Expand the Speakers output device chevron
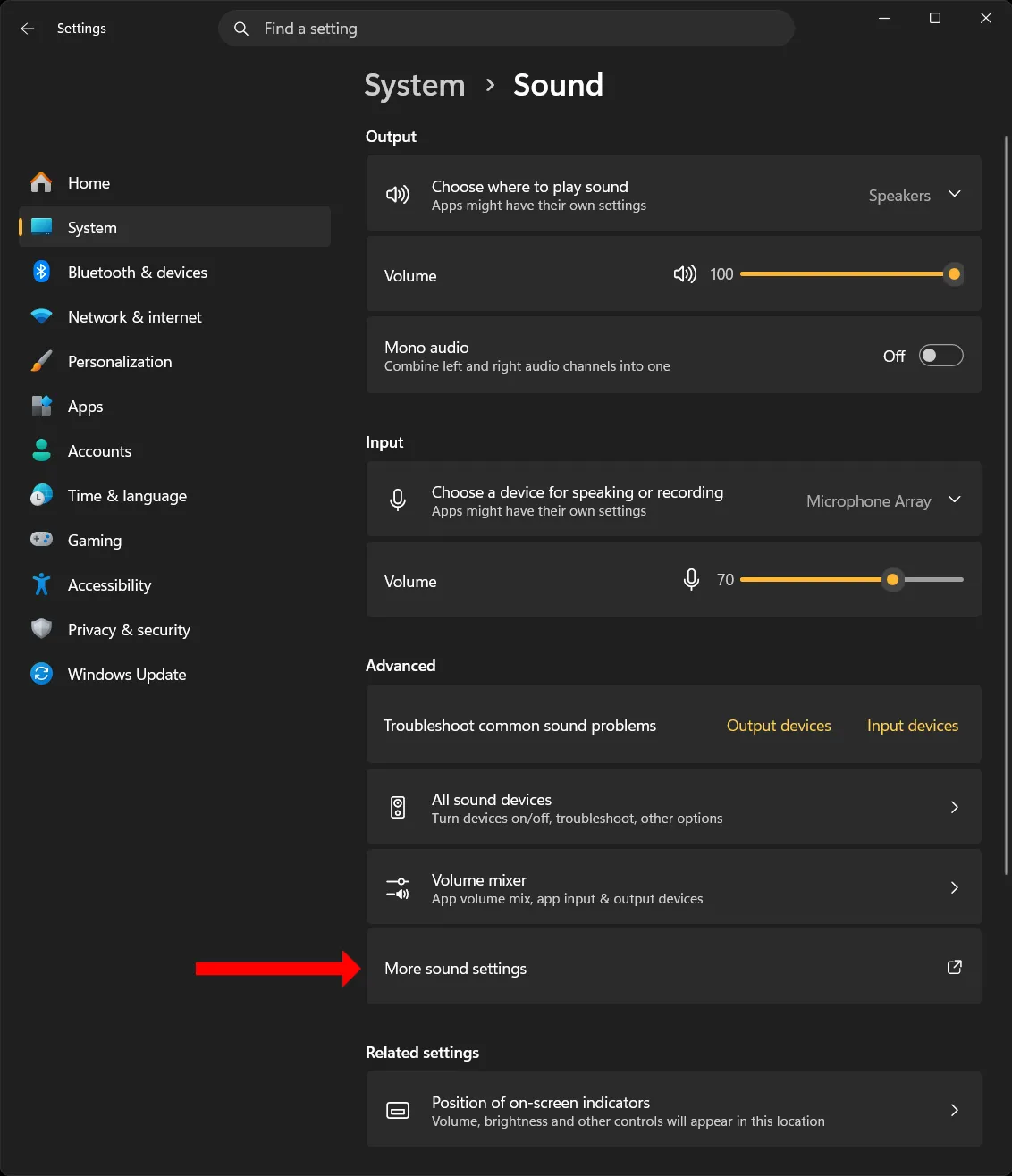1012x1176 pixels. pyautogui.click(x=955, y=194)
